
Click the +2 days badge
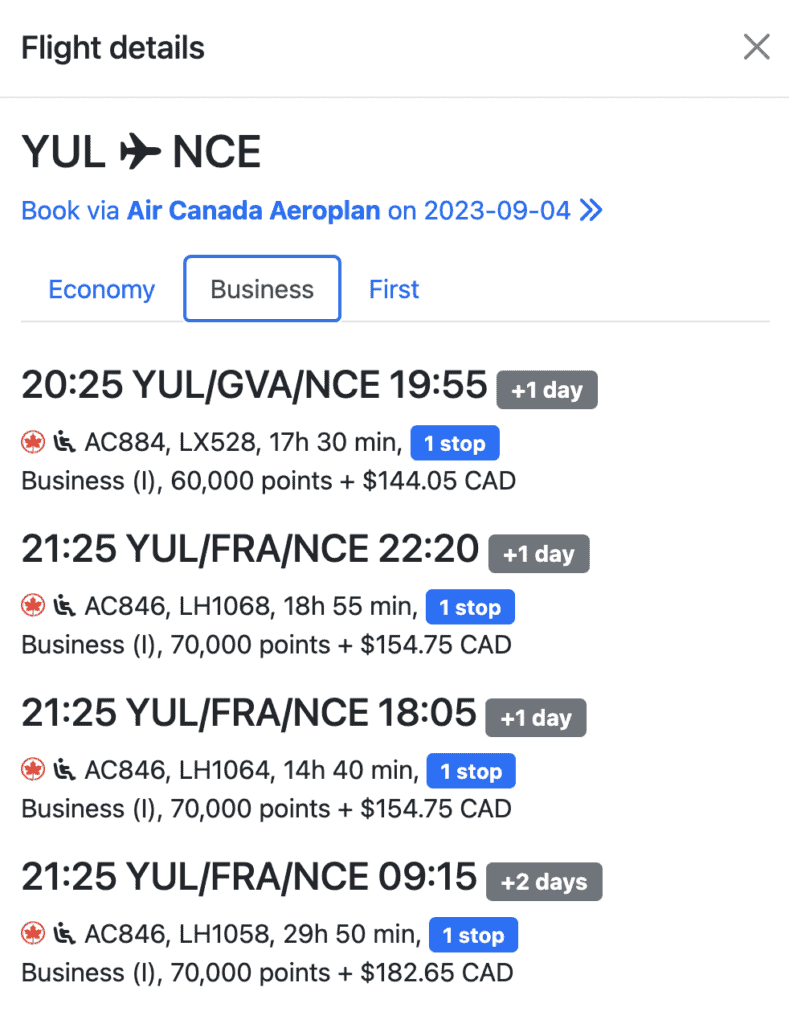pyautogui.click(x=544, y=882)
